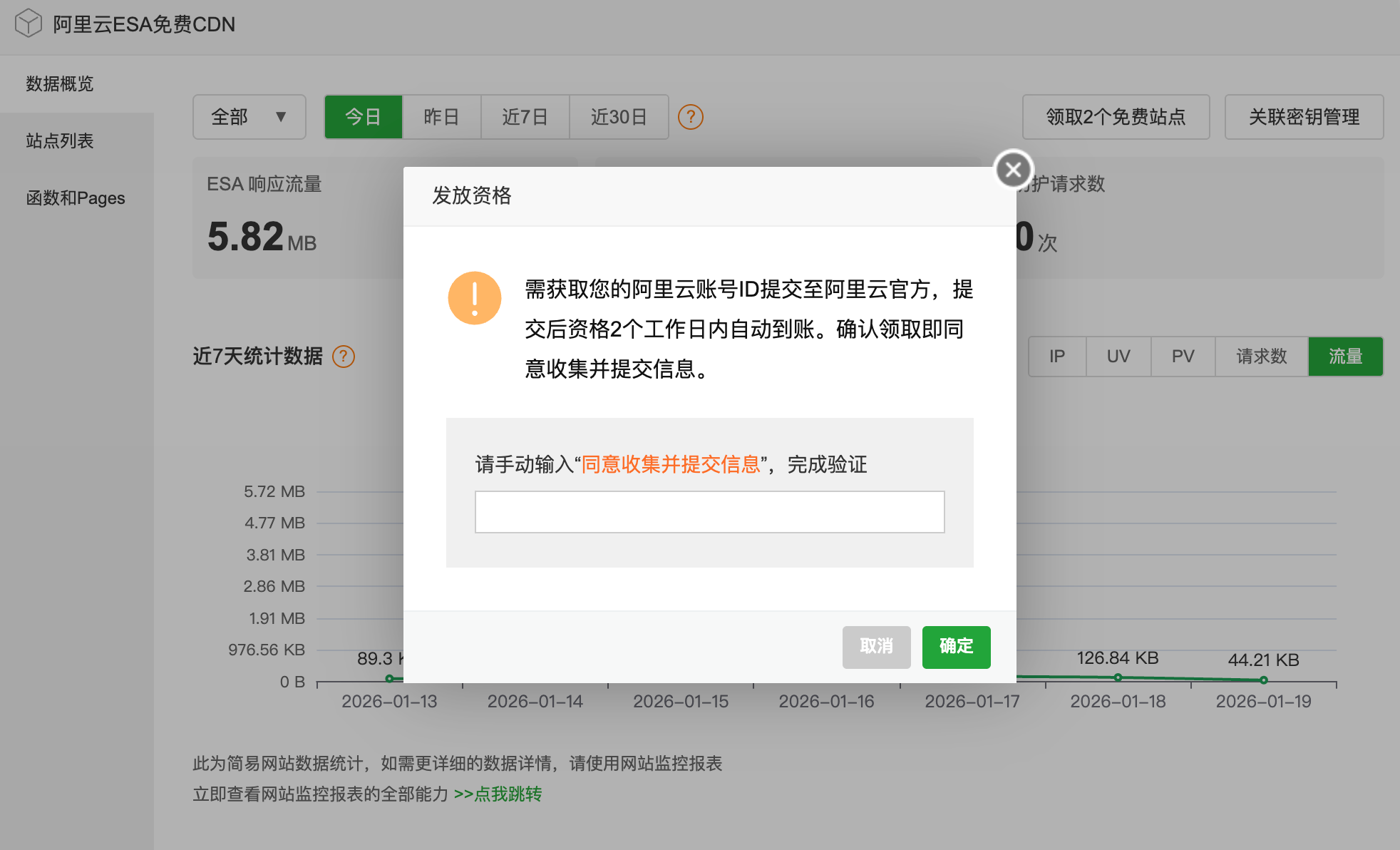This screenshot has height=850, width=1400.
Task: Click the 5.72 MB axis label
Action: click(274, 491)
